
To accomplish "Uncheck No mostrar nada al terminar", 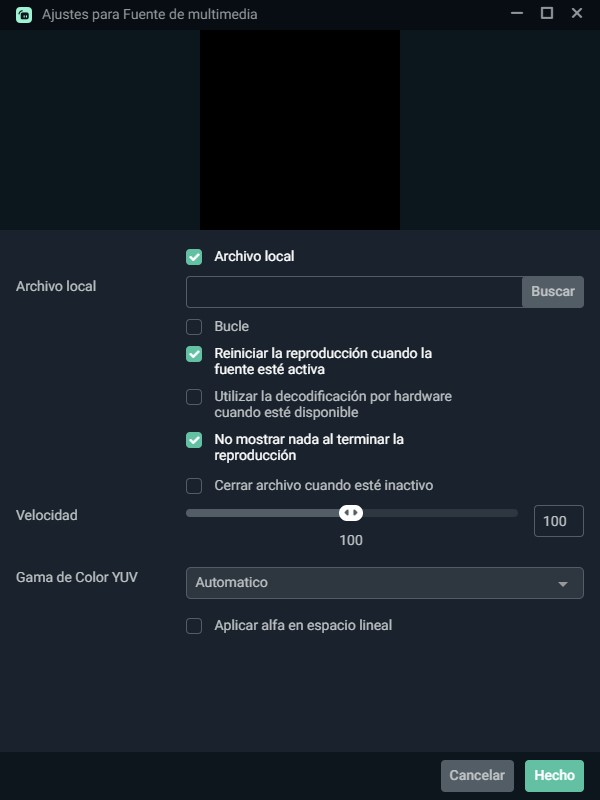I will [x=194, y=440].
